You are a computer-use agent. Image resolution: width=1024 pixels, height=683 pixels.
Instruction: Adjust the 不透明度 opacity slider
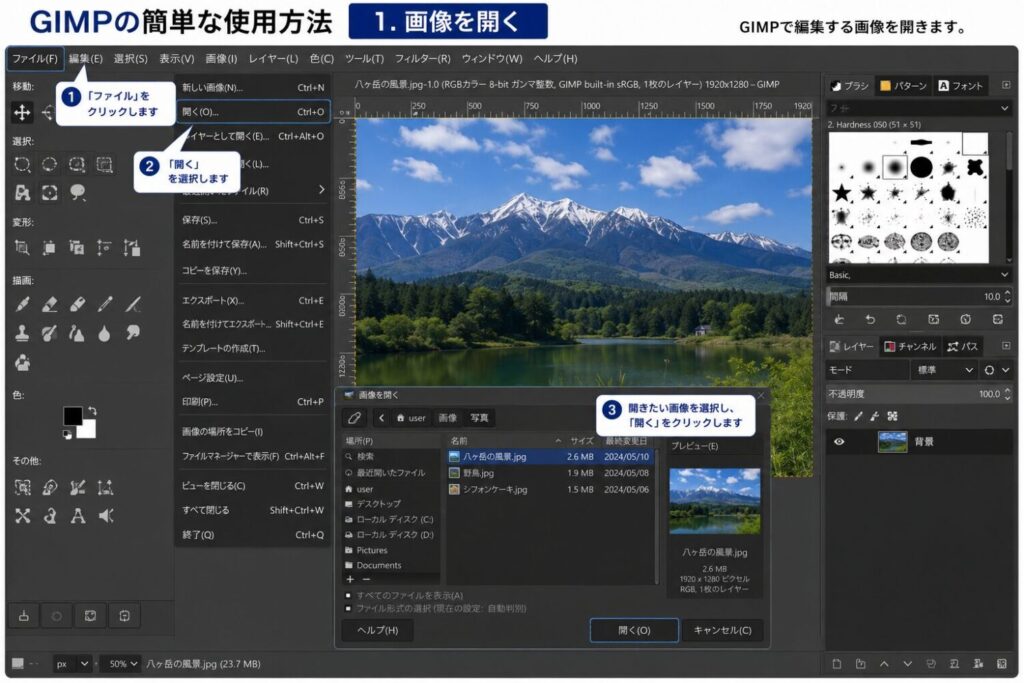pos(920,394)
